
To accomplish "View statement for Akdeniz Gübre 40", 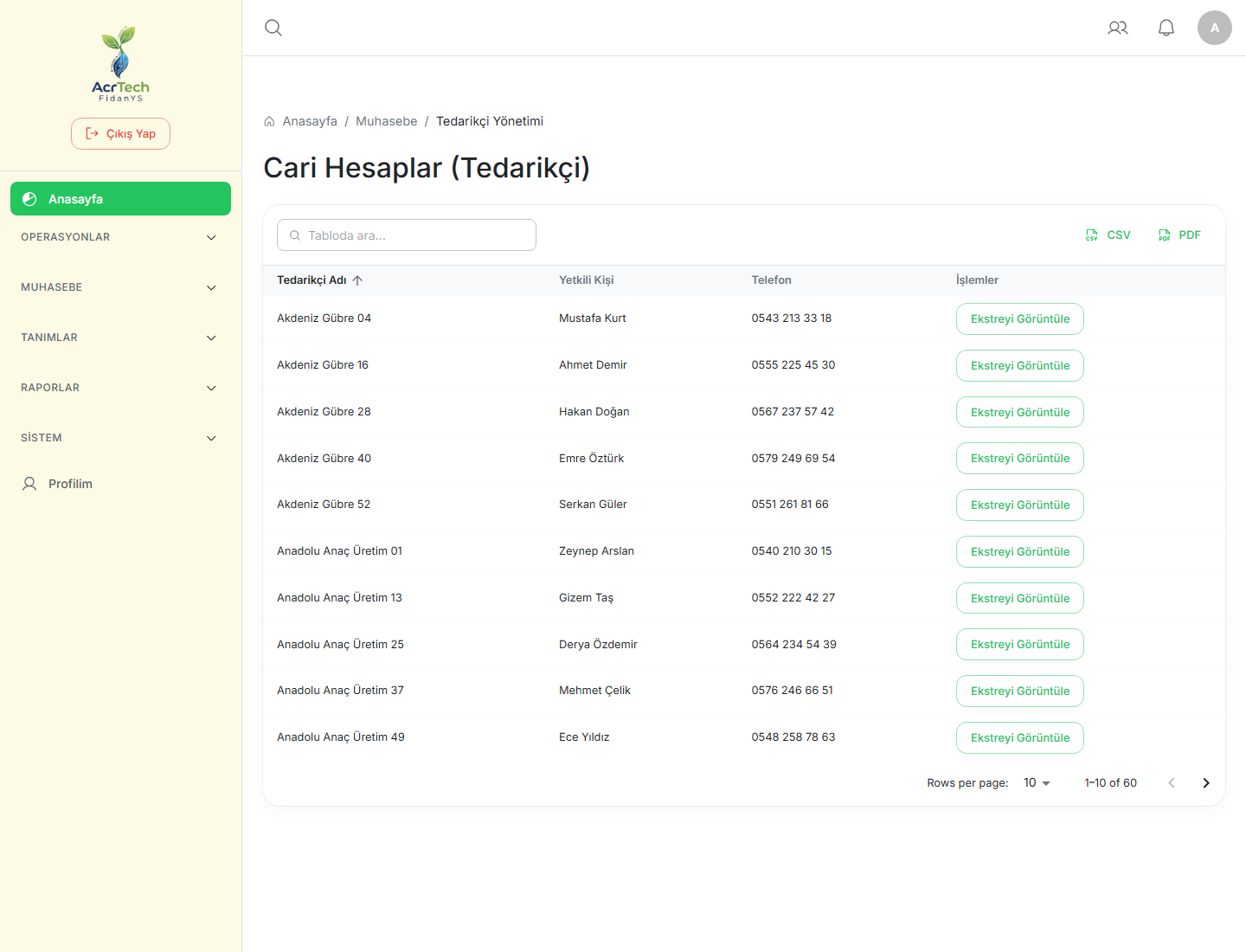I will coord(1020,459).
